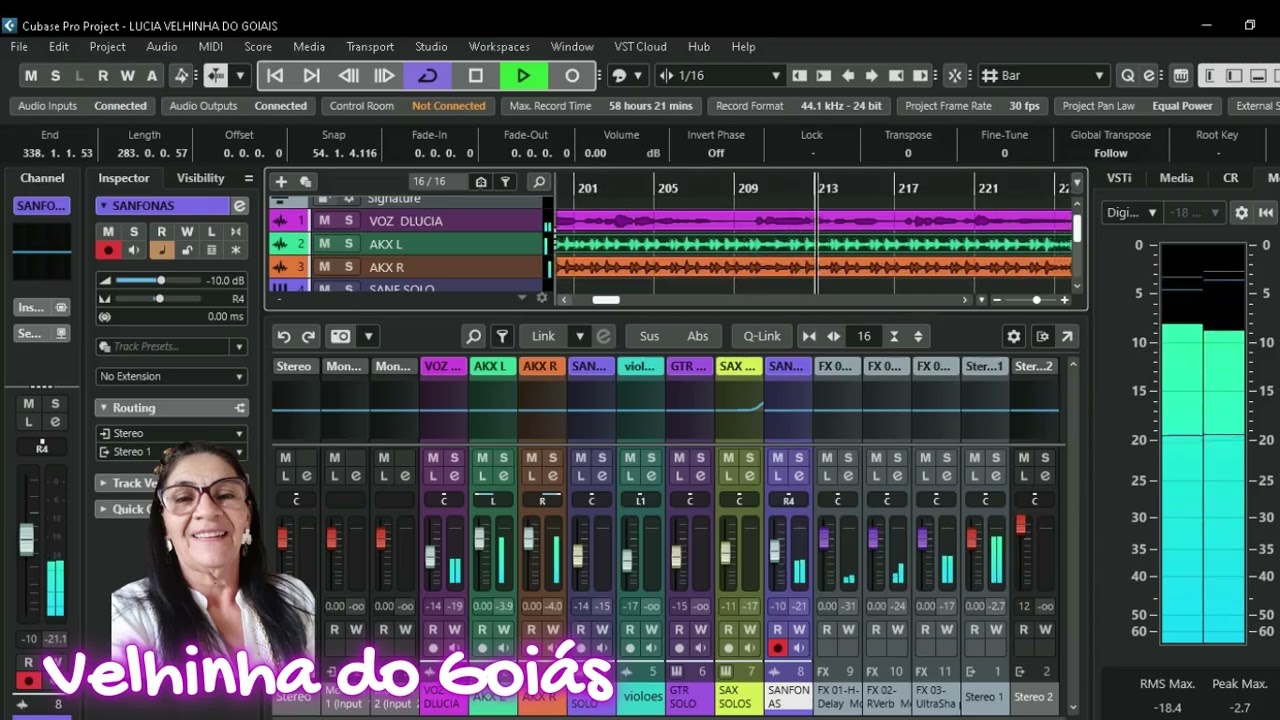Adjust the track list zoom slider
The image size is (1280, 720).
point(1036,300)
